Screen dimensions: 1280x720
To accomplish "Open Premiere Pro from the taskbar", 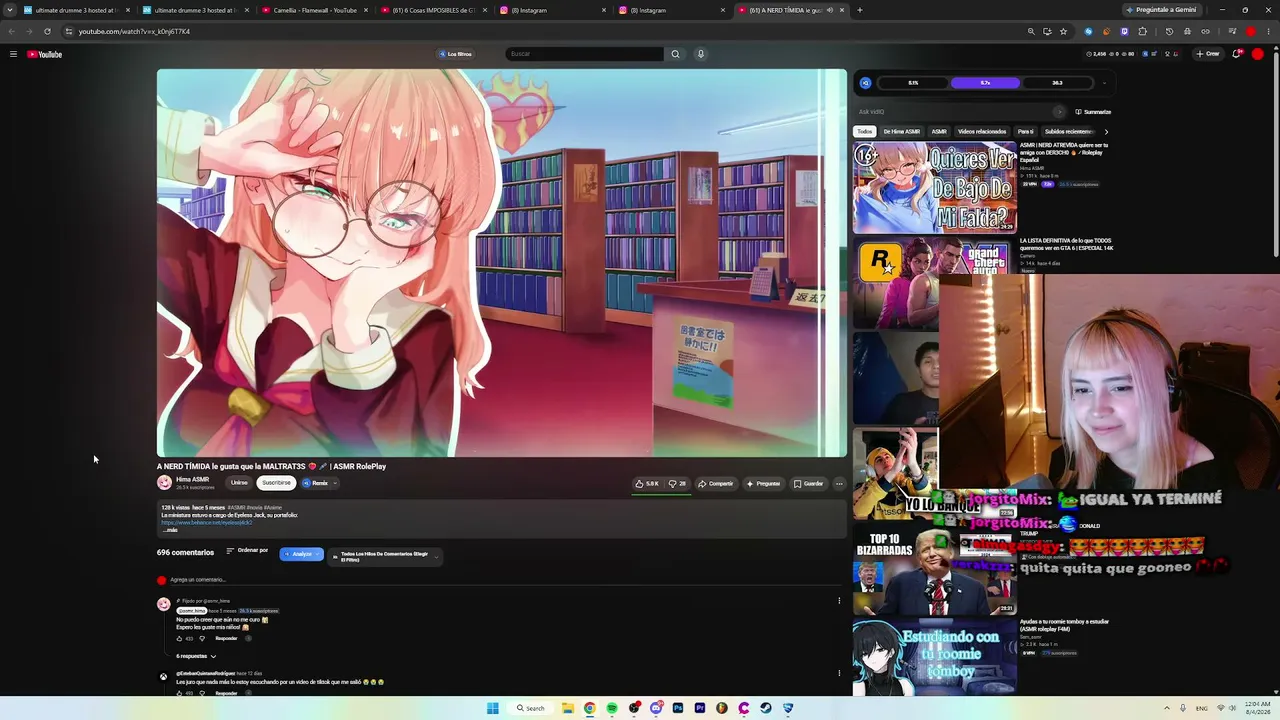I will coord(700,708).
